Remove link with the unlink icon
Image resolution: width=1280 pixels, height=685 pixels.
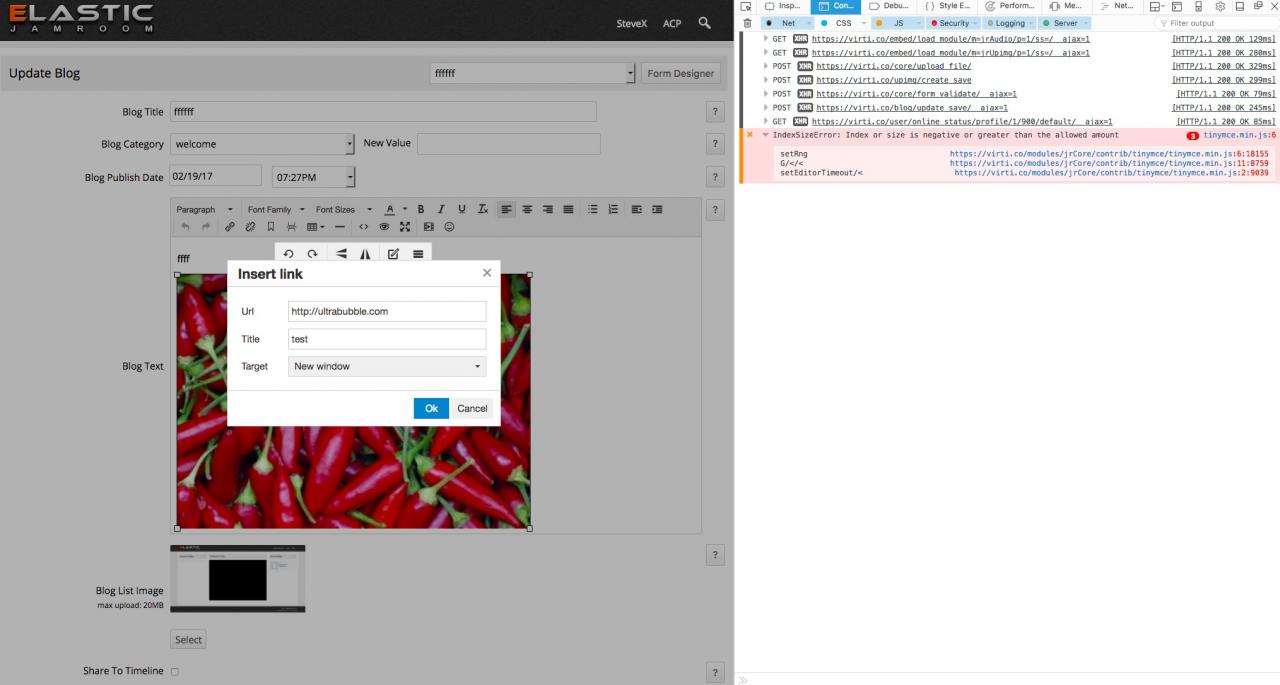click(x=250, y=227)
